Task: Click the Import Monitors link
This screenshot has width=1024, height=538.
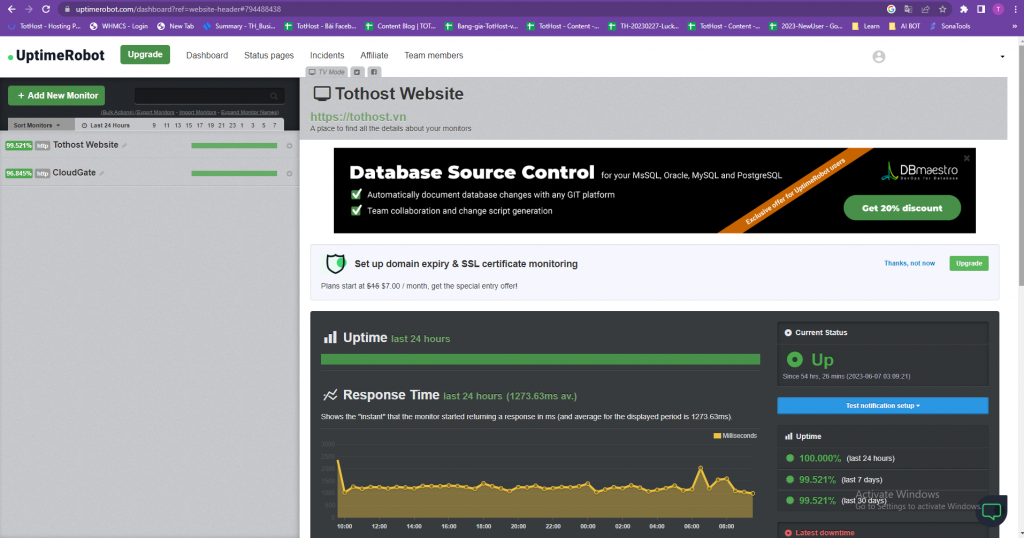Action: coord(197,112)
